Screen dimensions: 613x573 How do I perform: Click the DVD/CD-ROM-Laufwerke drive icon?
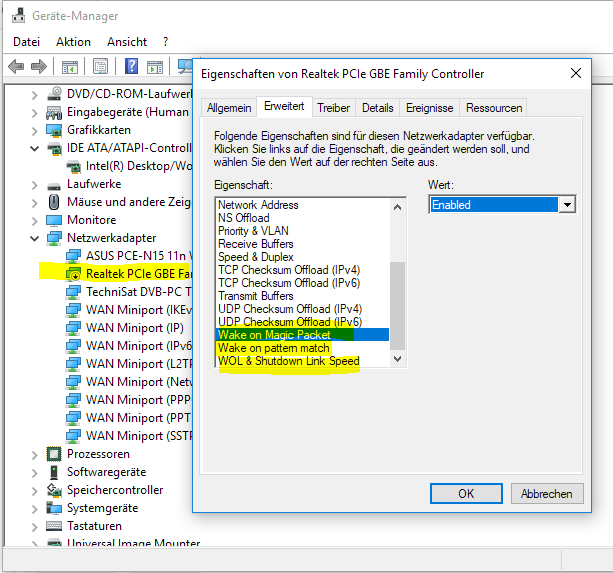pyautogui.click(x=54, y=94)
